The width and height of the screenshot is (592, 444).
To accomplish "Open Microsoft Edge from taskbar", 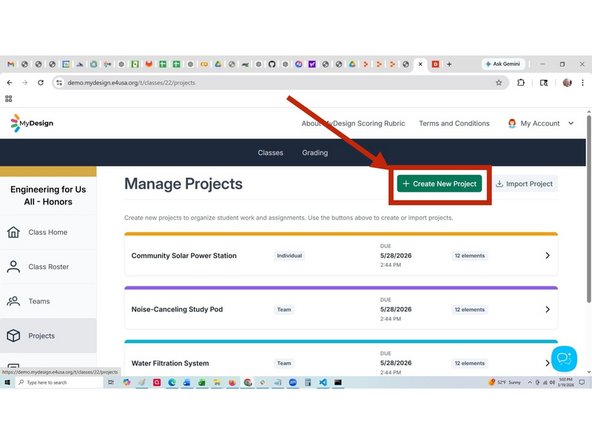I will (x=172, y=382).
